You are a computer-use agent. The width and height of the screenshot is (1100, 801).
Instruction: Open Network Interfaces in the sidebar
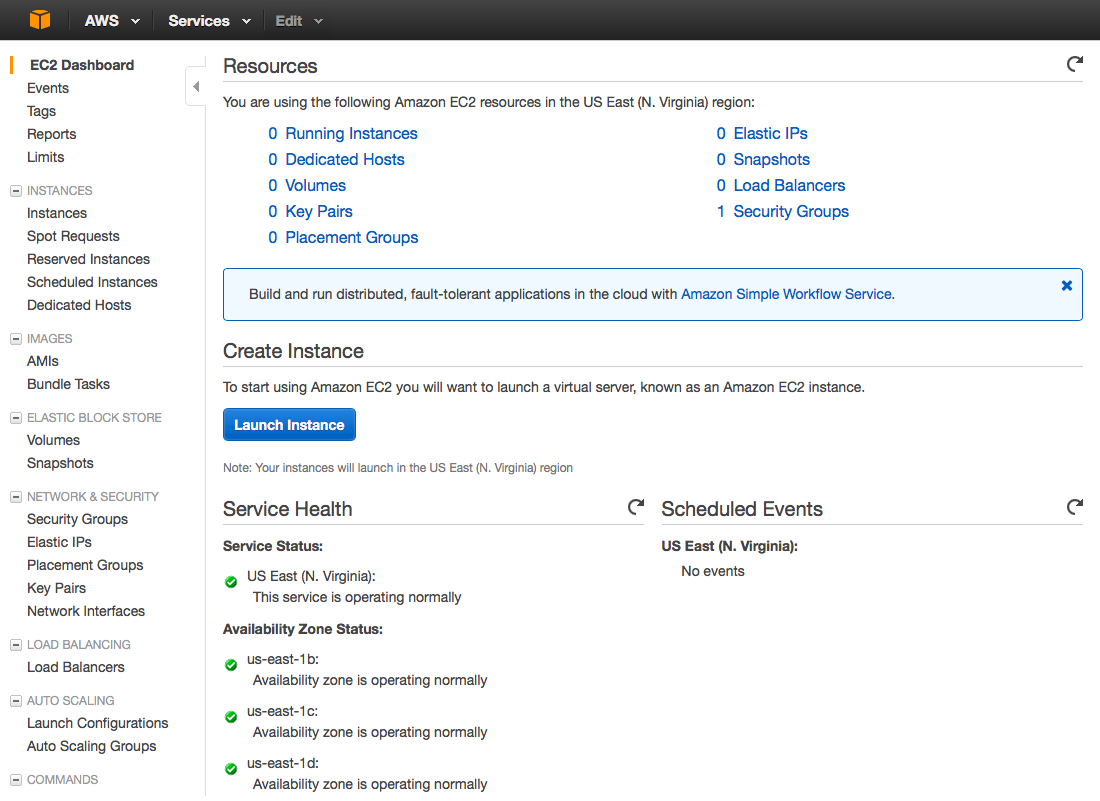pyautogui.click(x=86, y=612)
